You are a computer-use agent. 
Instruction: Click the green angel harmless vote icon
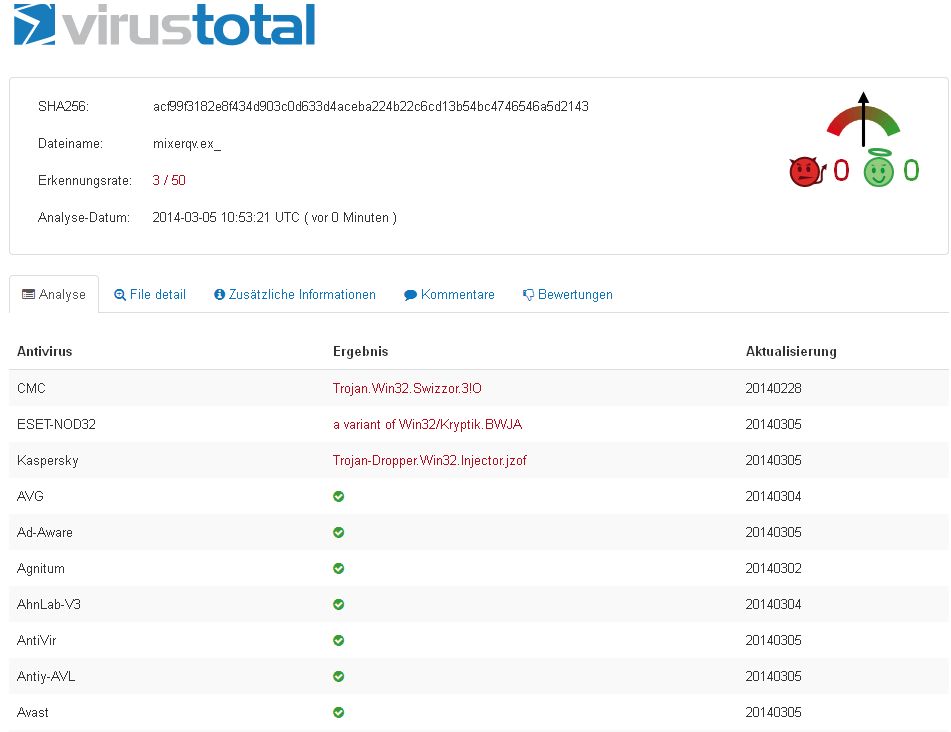pos(879,168)
